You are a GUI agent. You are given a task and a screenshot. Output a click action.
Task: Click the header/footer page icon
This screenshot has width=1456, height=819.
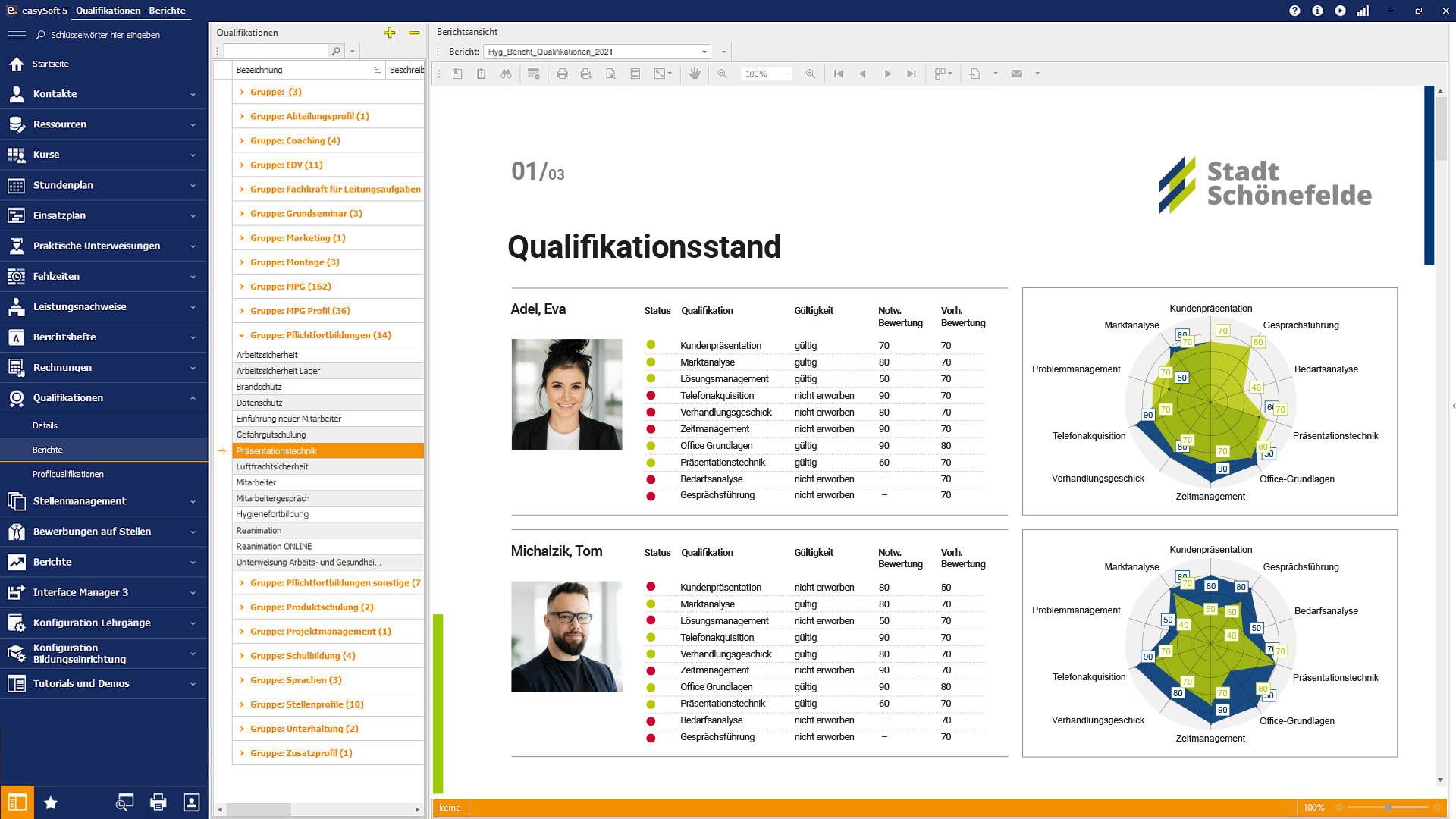pyautogui.click(x=635, y=74)
